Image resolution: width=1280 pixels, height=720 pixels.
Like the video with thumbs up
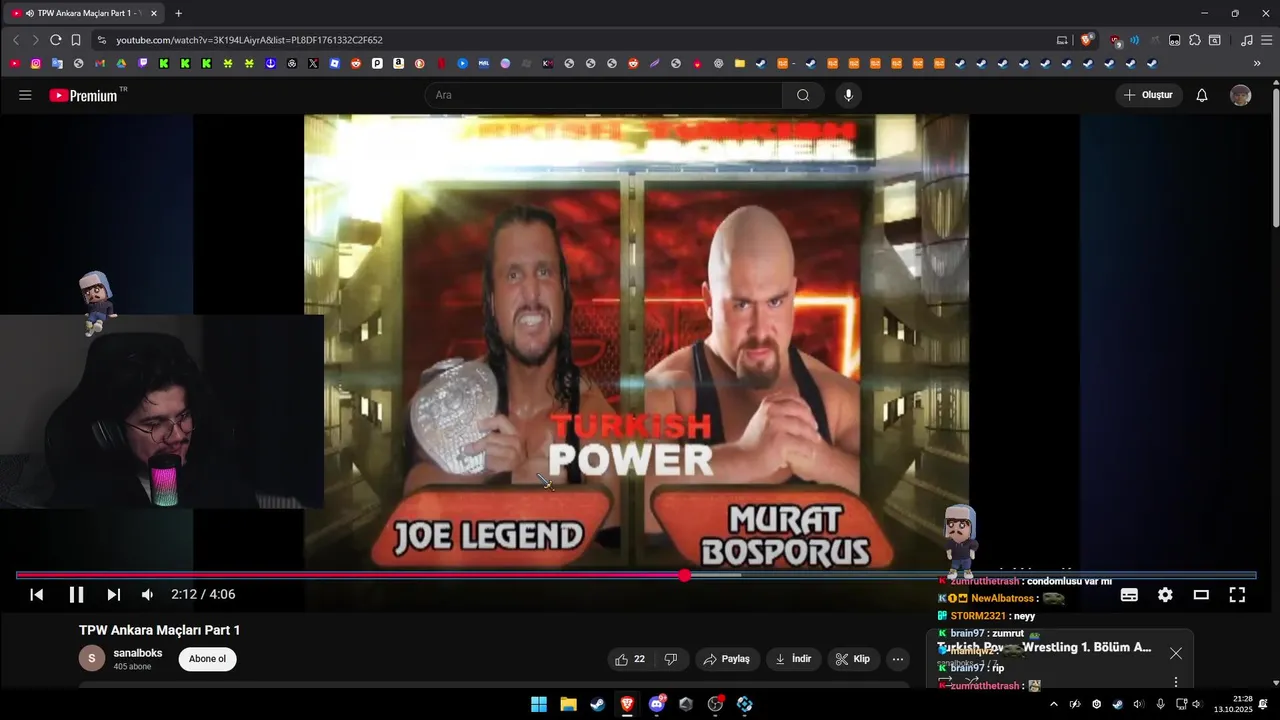pyautogui.click(x=631, y=659)
